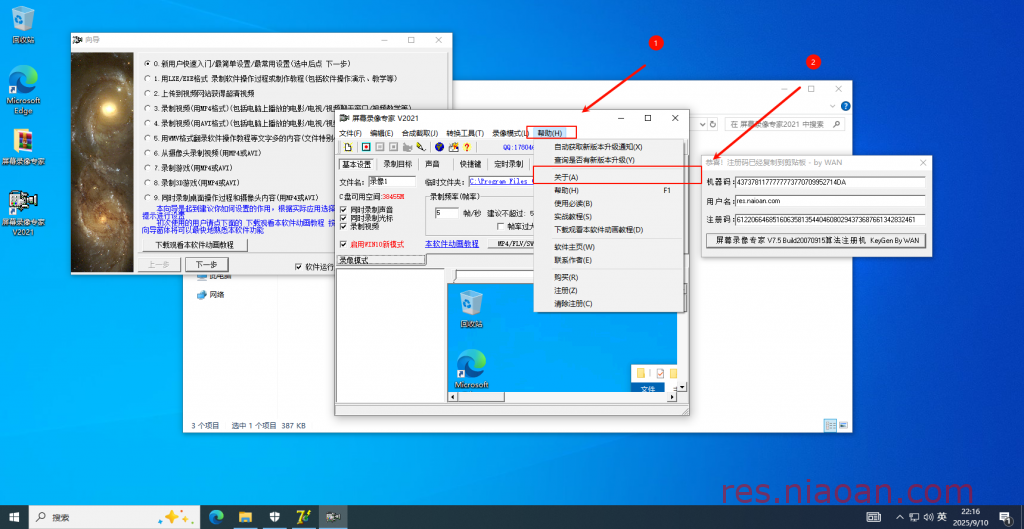Choose 使用必读(B) menu item
1024x529 pixels.
click(609, 203)
